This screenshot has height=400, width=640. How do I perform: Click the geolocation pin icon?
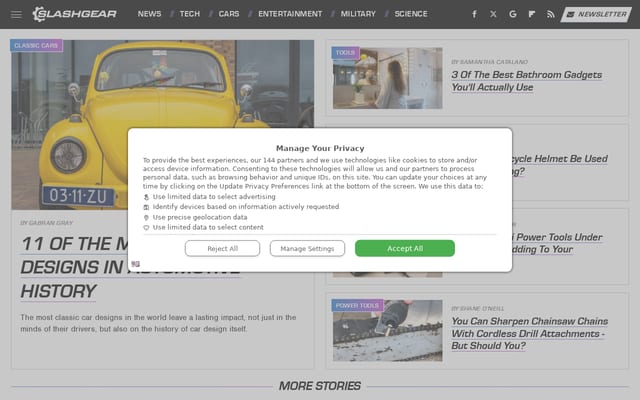[x=146, y=218]
